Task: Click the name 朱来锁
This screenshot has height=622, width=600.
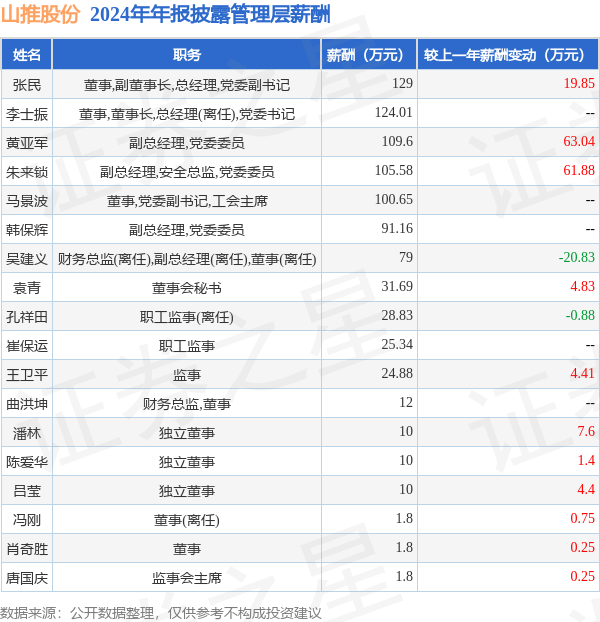Action: point(27,172)
